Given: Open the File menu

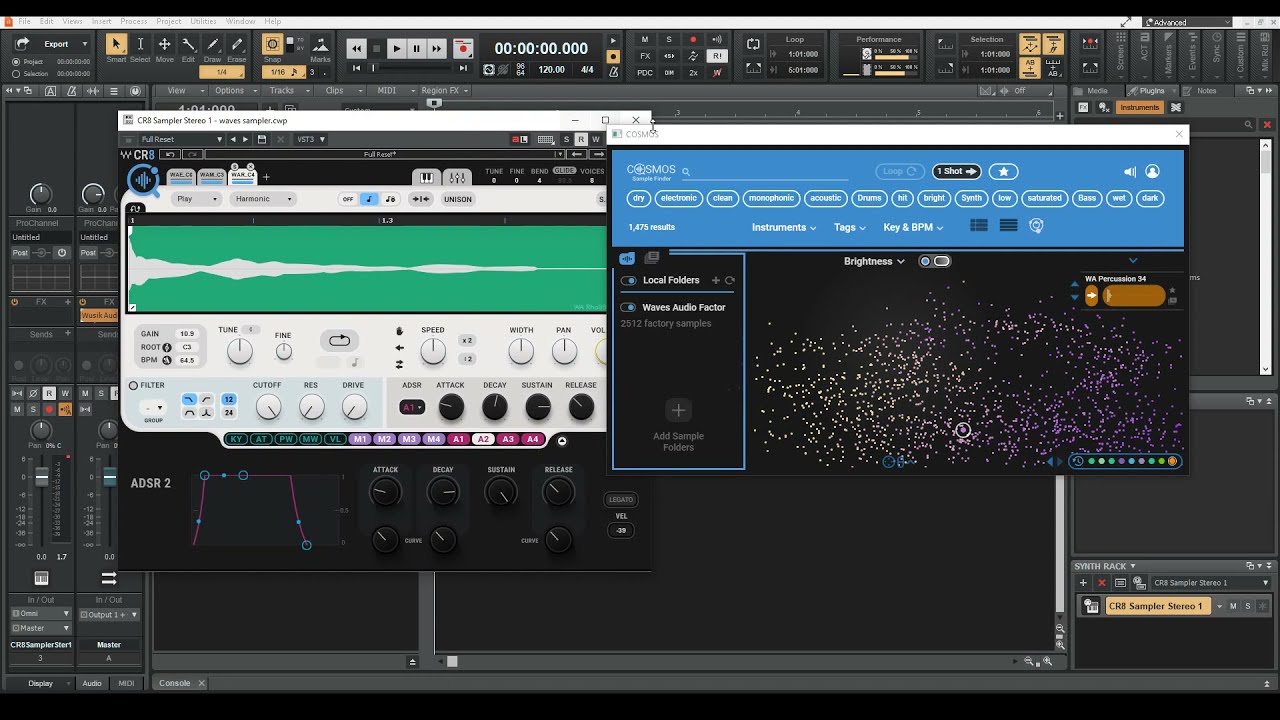Looking at the screenshot, I should (x=24, y=21).
